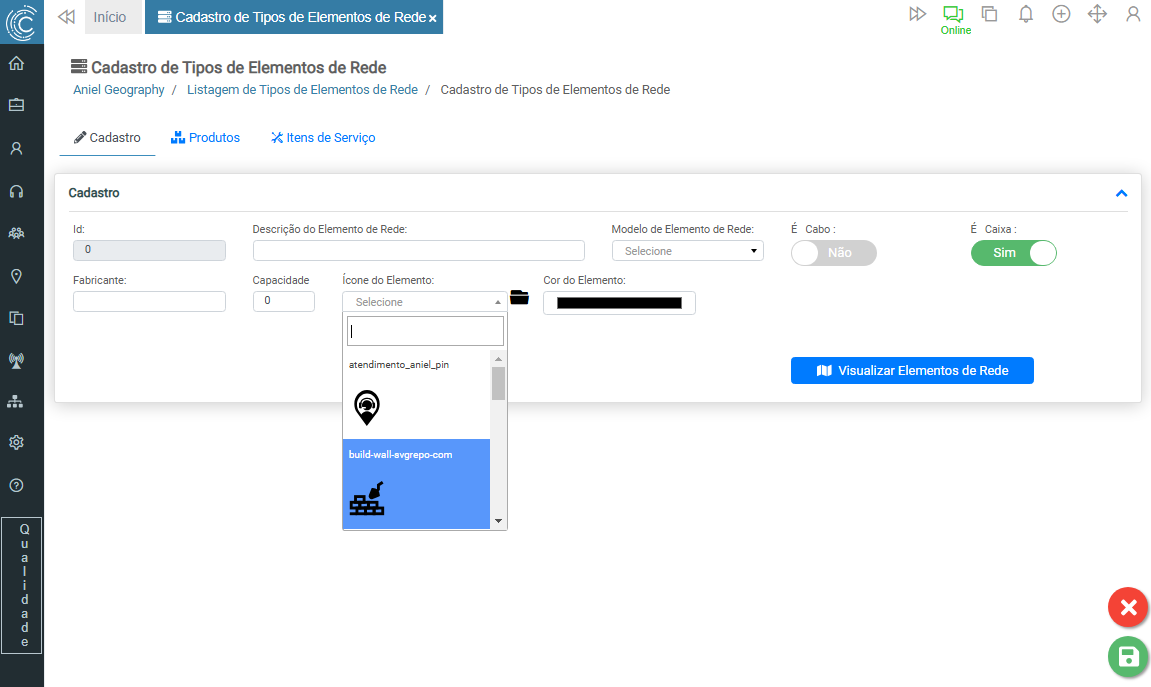
Task: Open the antenna broadcast sidebar icon
Action: (16, 360)
